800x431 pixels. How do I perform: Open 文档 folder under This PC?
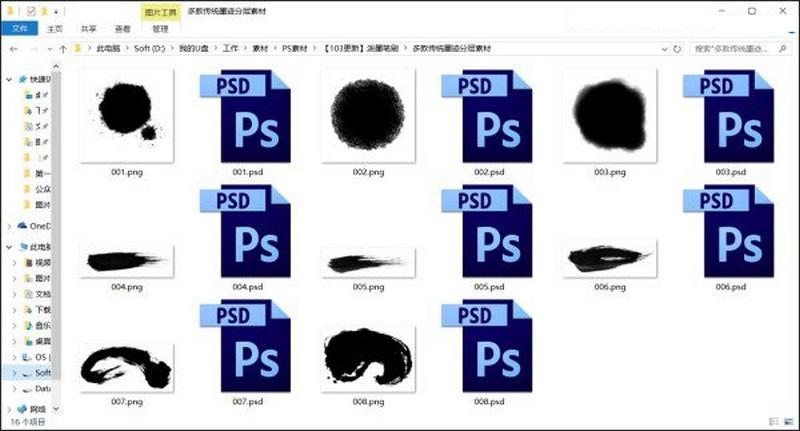(x=37, y=294)
